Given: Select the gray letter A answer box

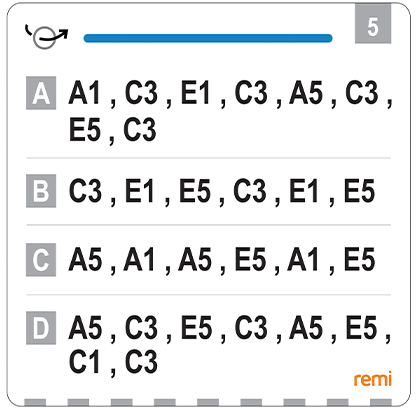Looking at the screenshot, I should pyautogui.click(x=41, y=93).
